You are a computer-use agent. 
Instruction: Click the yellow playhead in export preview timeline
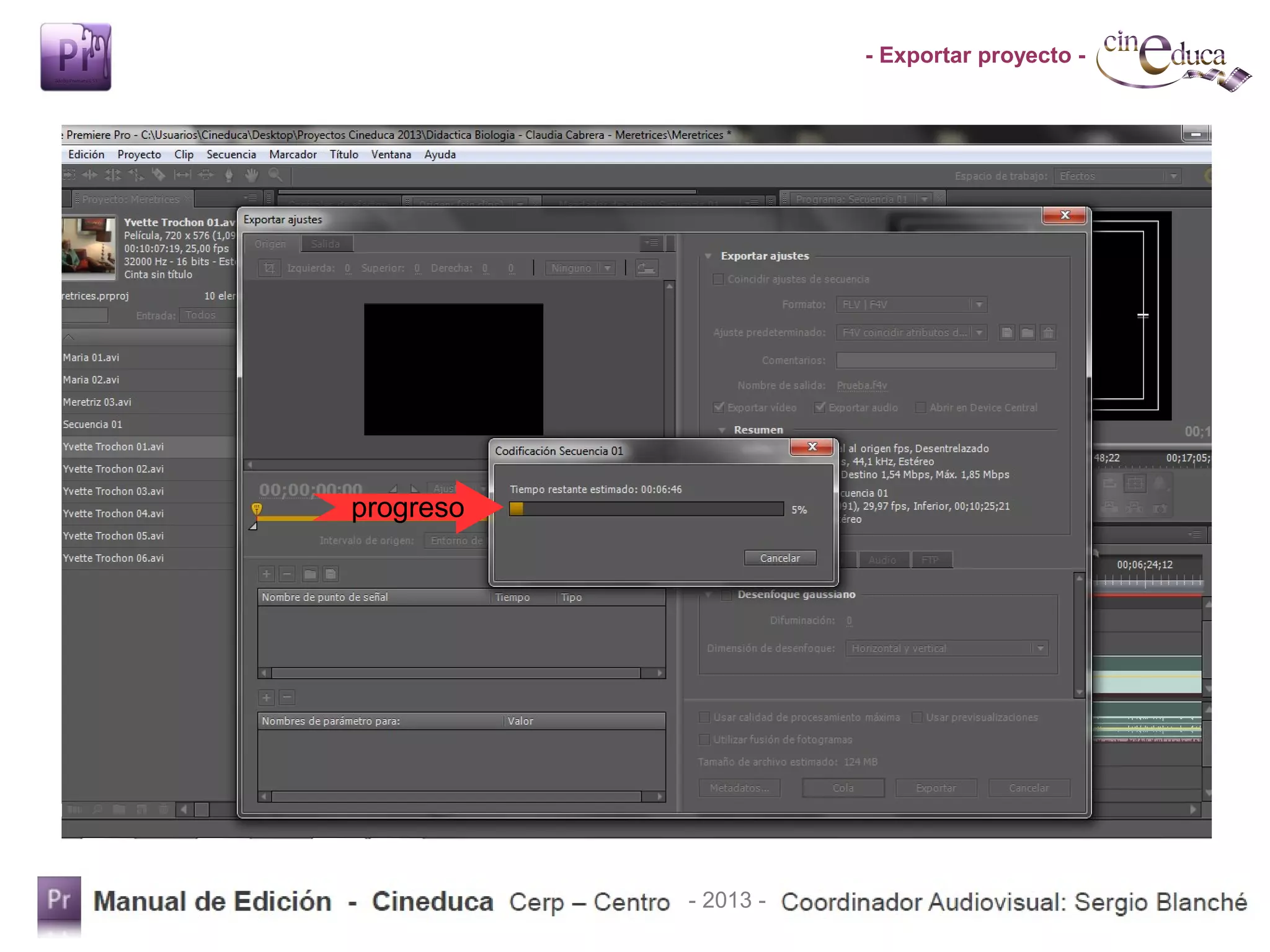257,509
